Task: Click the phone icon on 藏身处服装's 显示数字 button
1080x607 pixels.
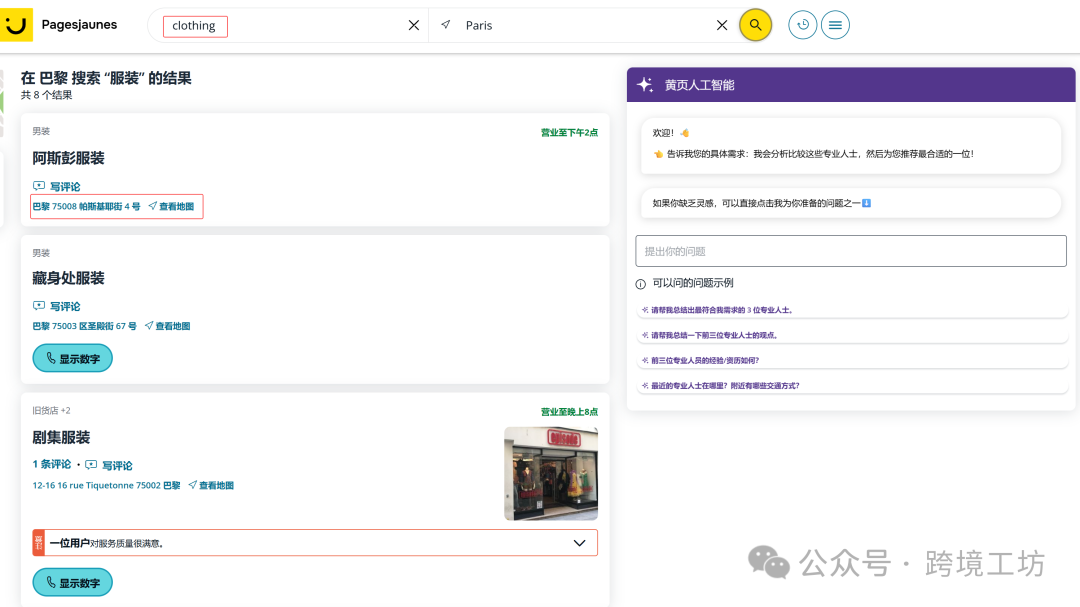Action: pyautogui.click(x=50, y=357)
